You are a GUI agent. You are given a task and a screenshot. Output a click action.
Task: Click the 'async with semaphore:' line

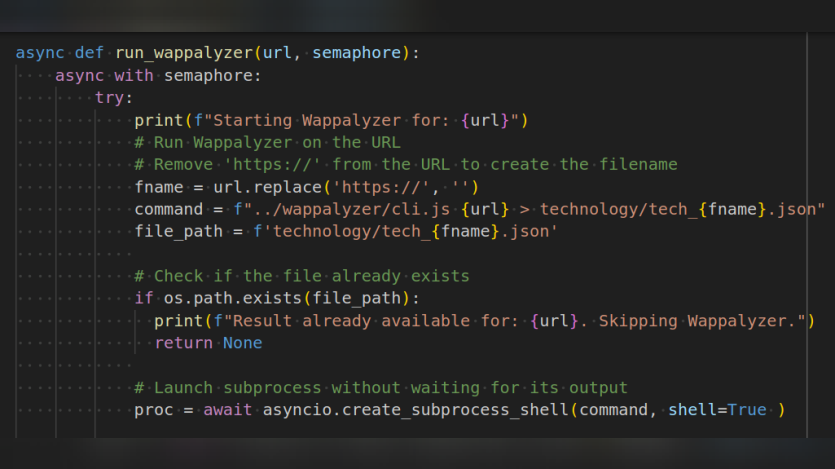(158, 76)
